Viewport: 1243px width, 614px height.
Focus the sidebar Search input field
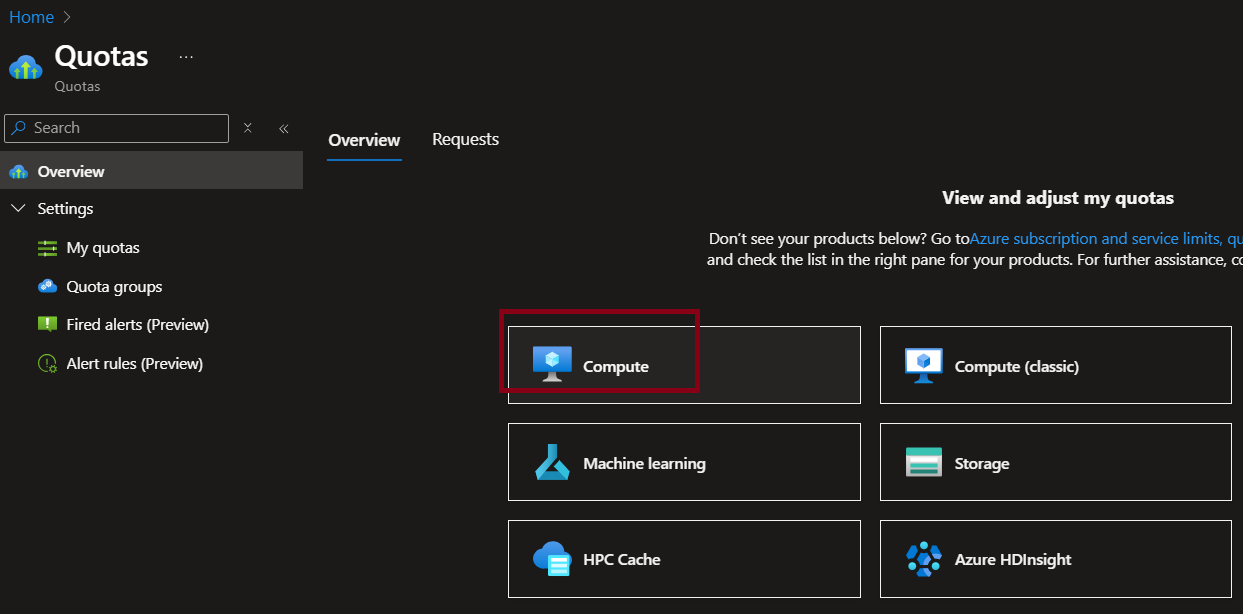tap(117, 128)
